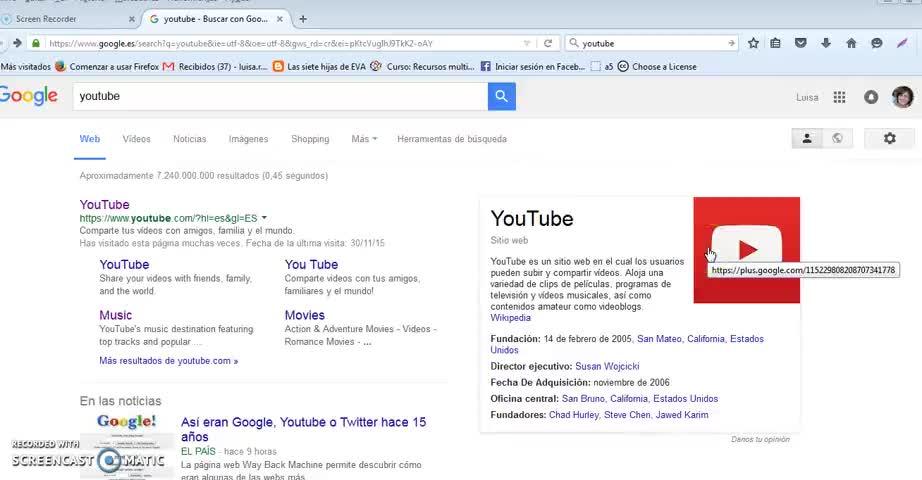
Task: Click the red YouTube logo image
Action: pyautogui.click(x=746, y=250)
